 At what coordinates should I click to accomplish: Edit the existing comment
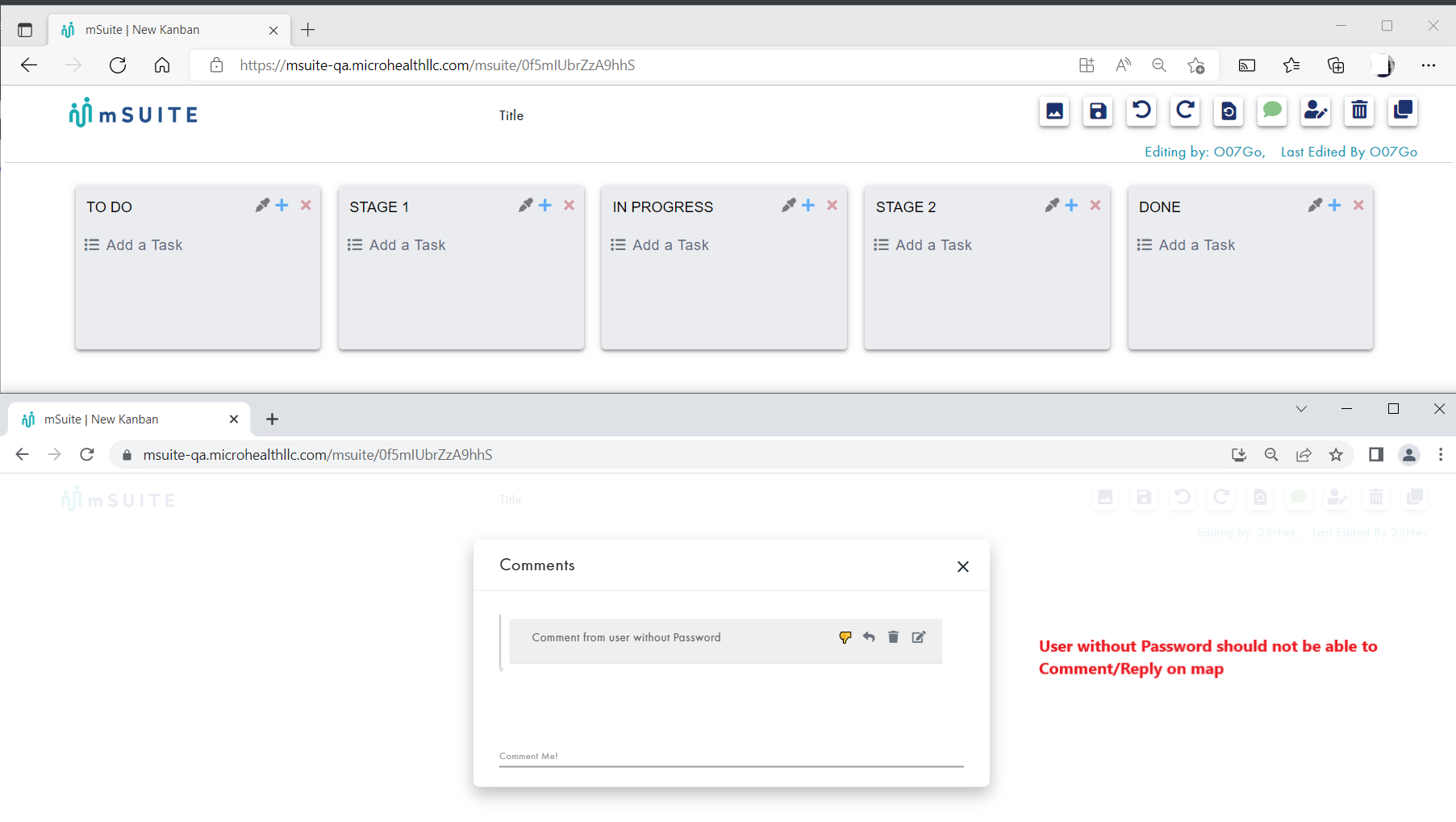(x=918, y=637)
